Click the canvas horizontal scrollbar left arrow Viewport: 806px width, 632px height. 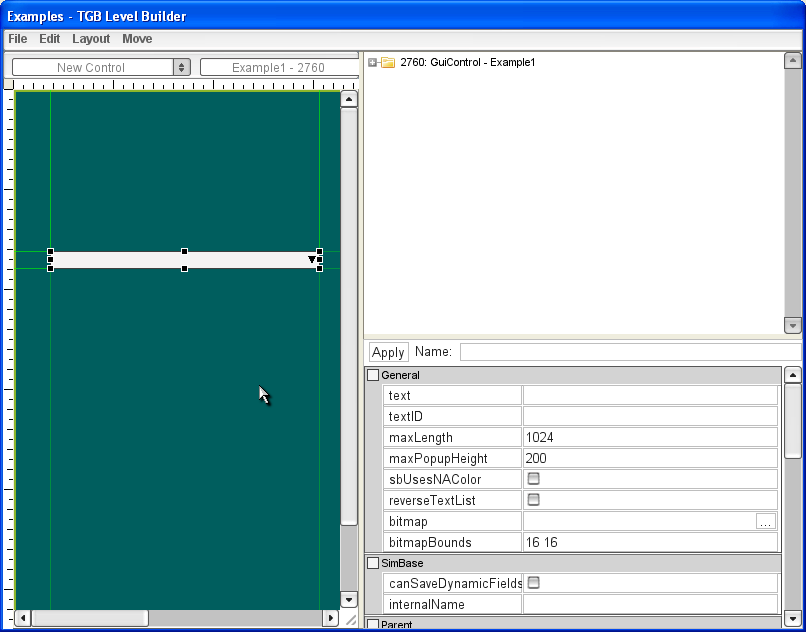[x=23, y=618]
